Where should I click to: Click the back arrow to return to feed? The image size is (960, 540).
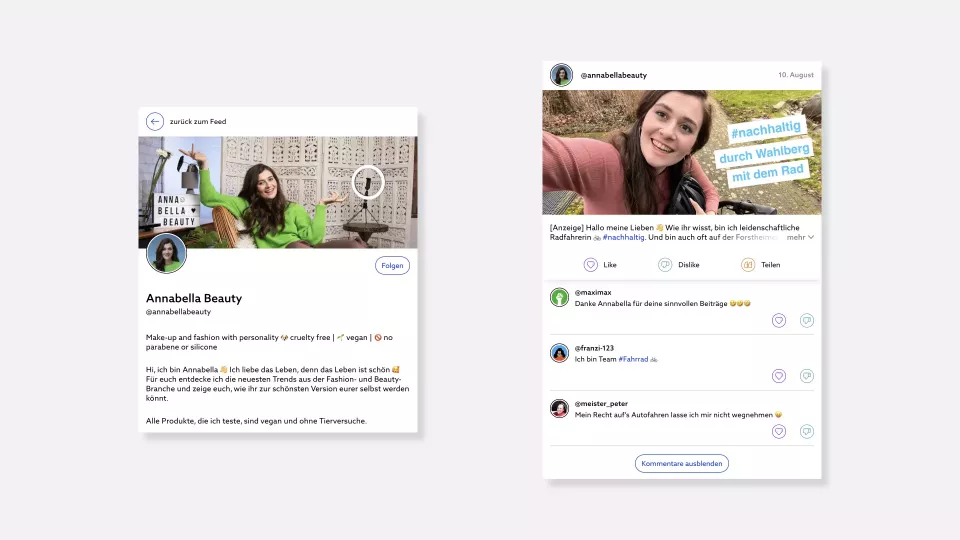(x=155, y=121)
